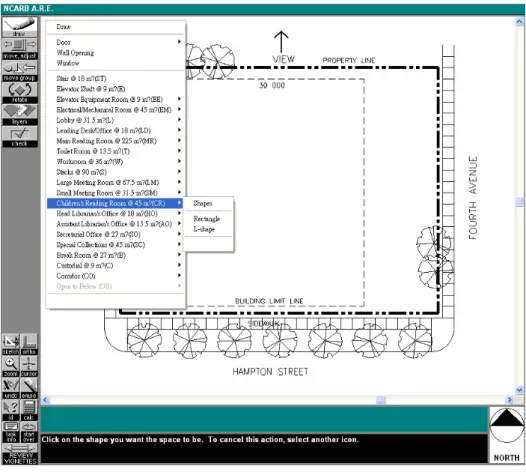Screen dimensions: 526x472
Task: Run the check tool
Action: pyautogui.click(x=19, y=137)
